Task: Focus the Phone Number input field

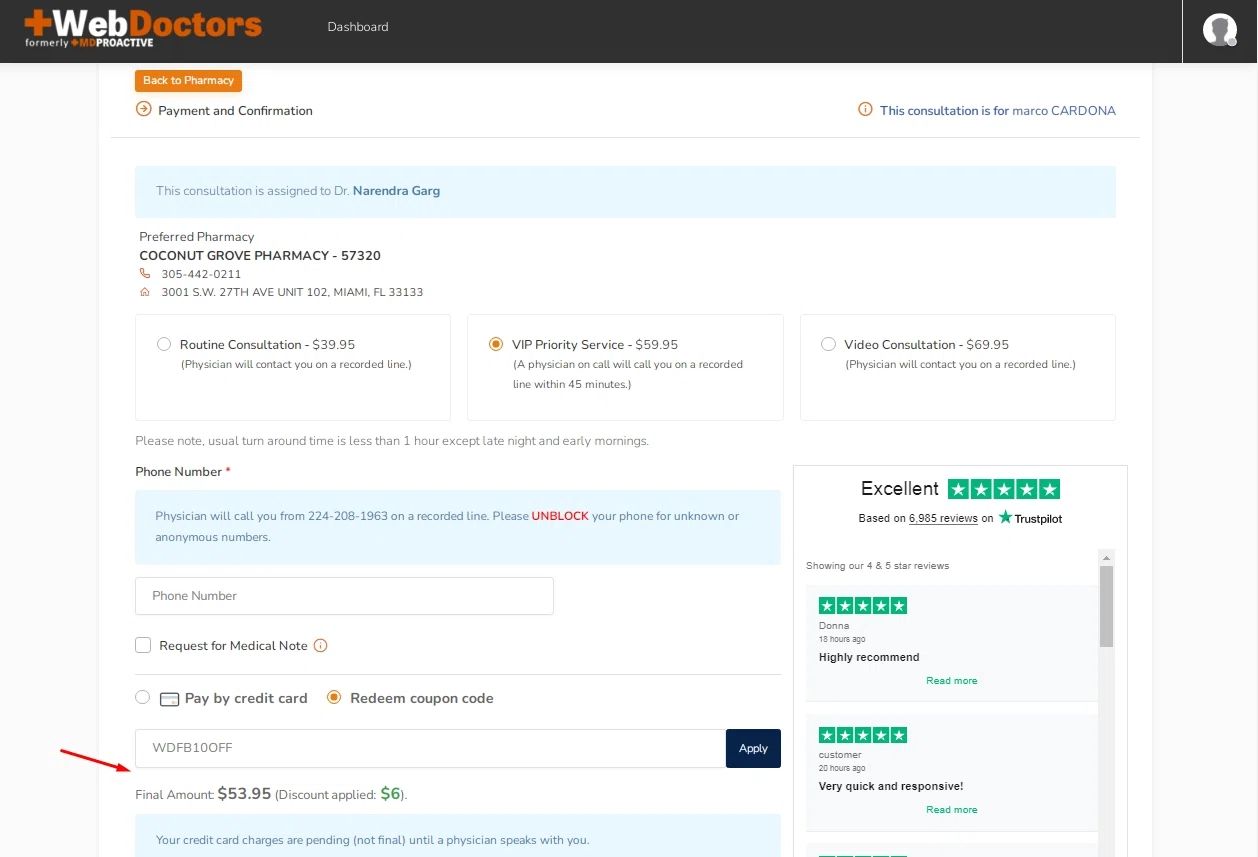Action: (344, 596)
